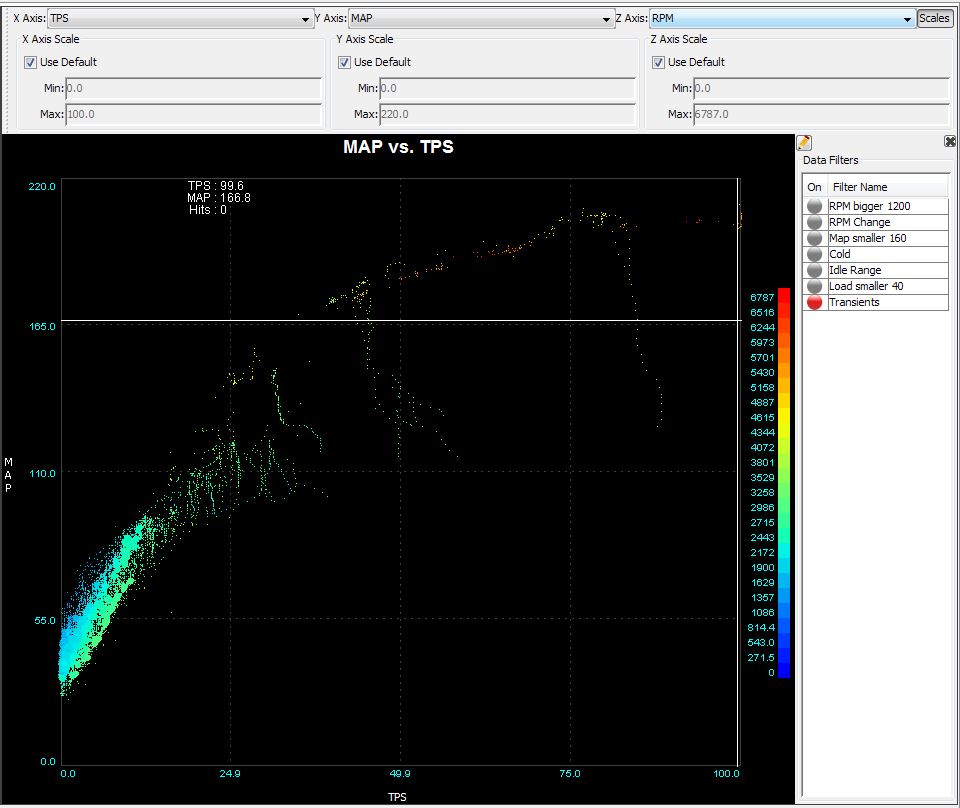Viewport: 960px width, 808px height.
Task: Select the Filter Name column header
Action: [x=887, y=187]
